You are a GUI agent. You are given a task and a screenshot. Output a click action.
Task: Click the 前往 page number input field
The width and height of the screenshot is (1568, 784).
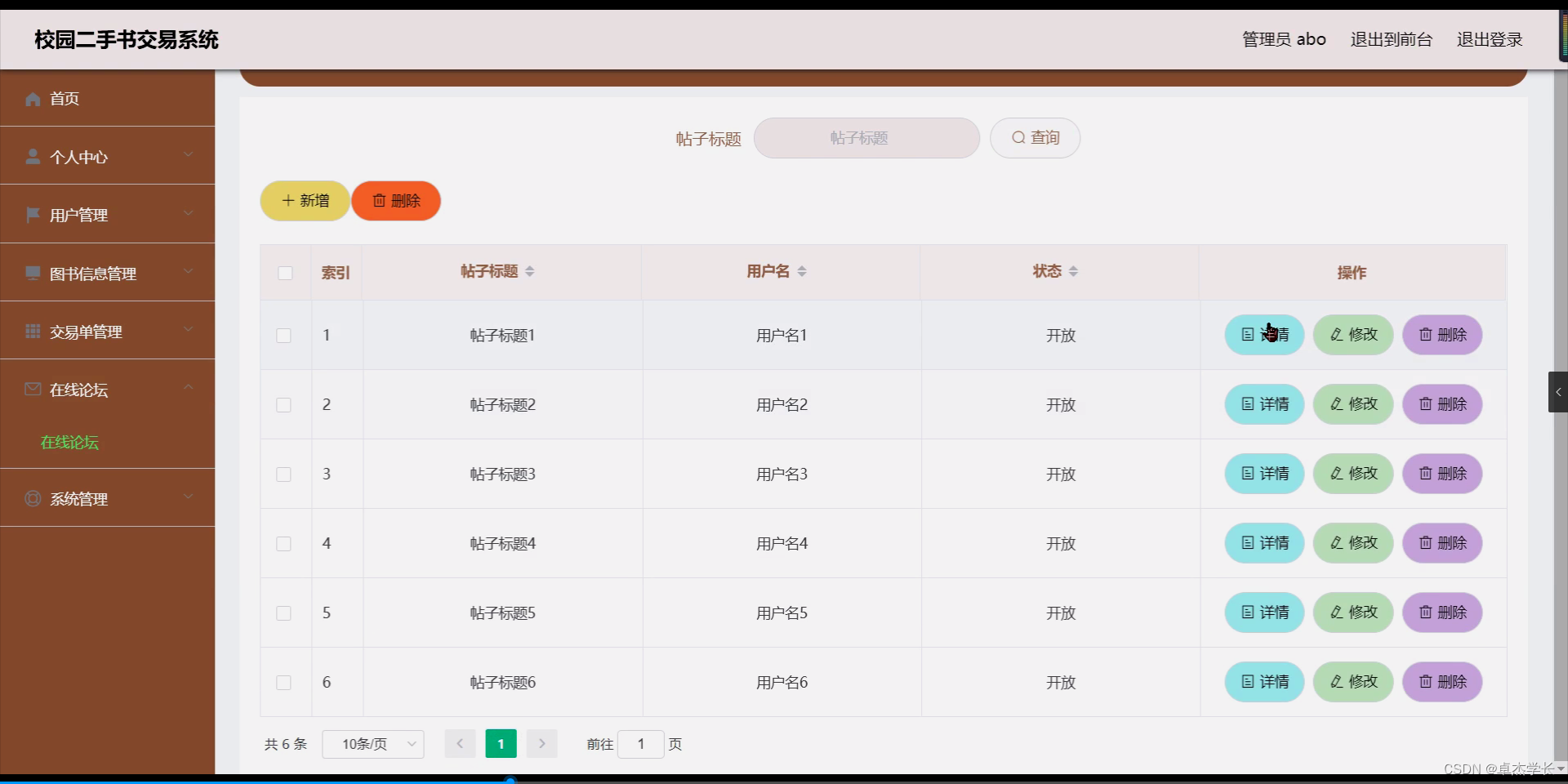[642, 744]
